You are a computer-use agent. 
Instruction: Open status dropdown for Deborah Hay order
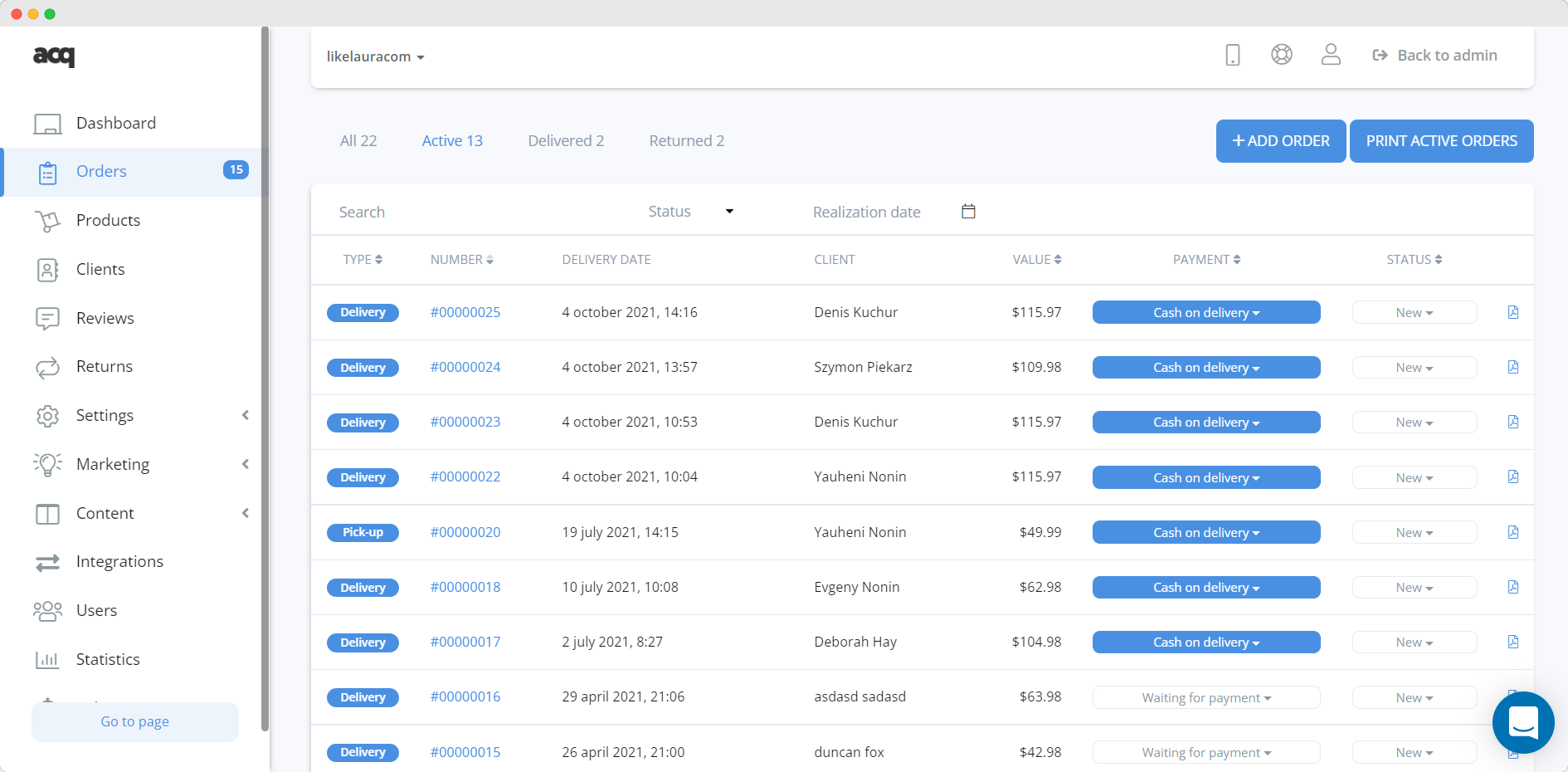tap(1415, 642)
